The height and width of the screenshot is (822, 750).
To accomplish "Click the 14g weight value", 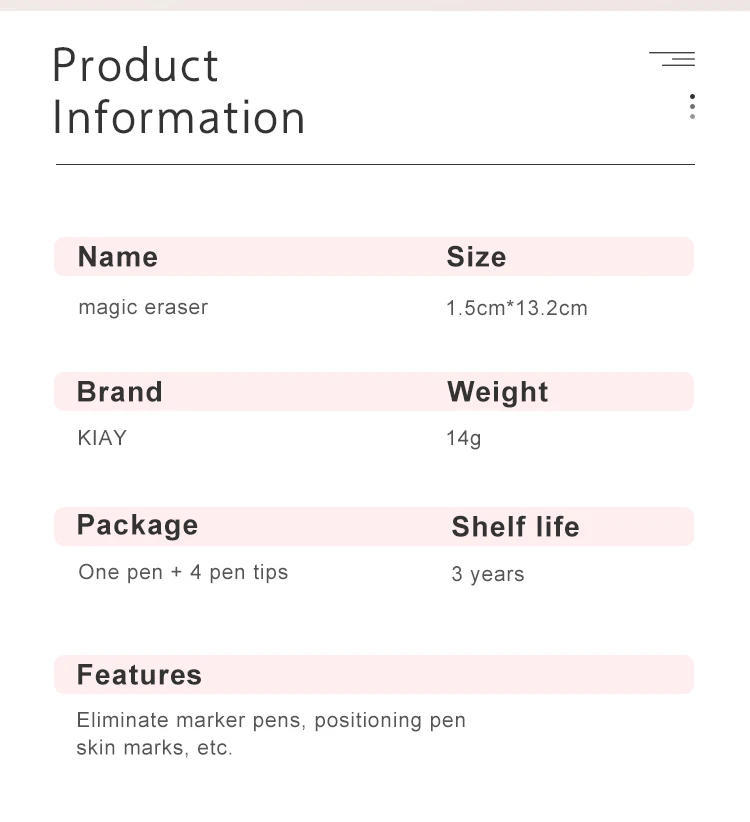I will point(464,438).
